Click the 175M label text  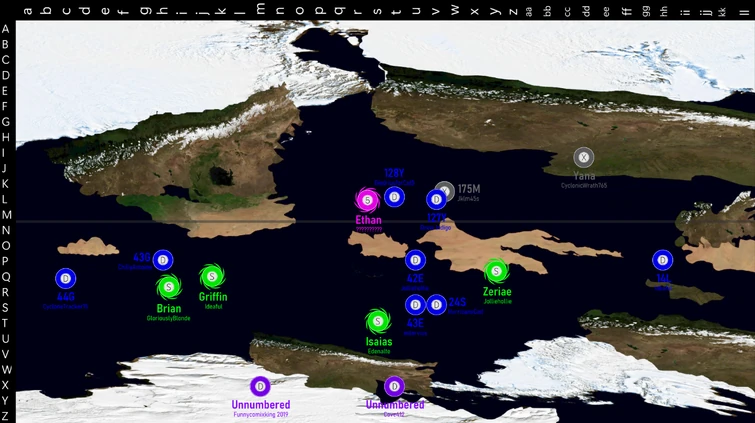pyautogui.click(x=469, y=189)
